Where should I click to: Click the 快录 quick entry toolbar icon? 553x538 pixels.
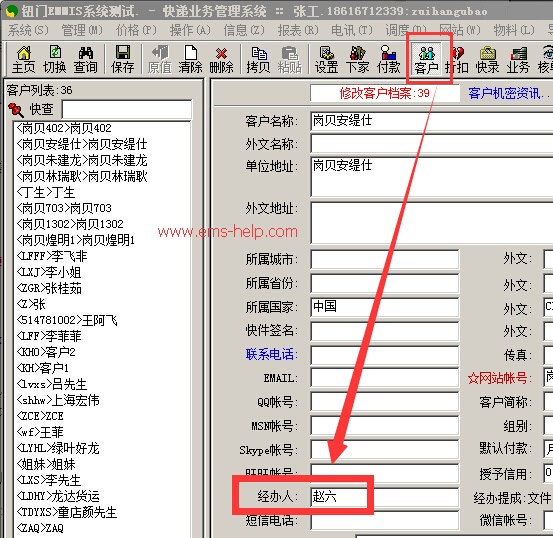pyautogui.click(x=487, y=60)
